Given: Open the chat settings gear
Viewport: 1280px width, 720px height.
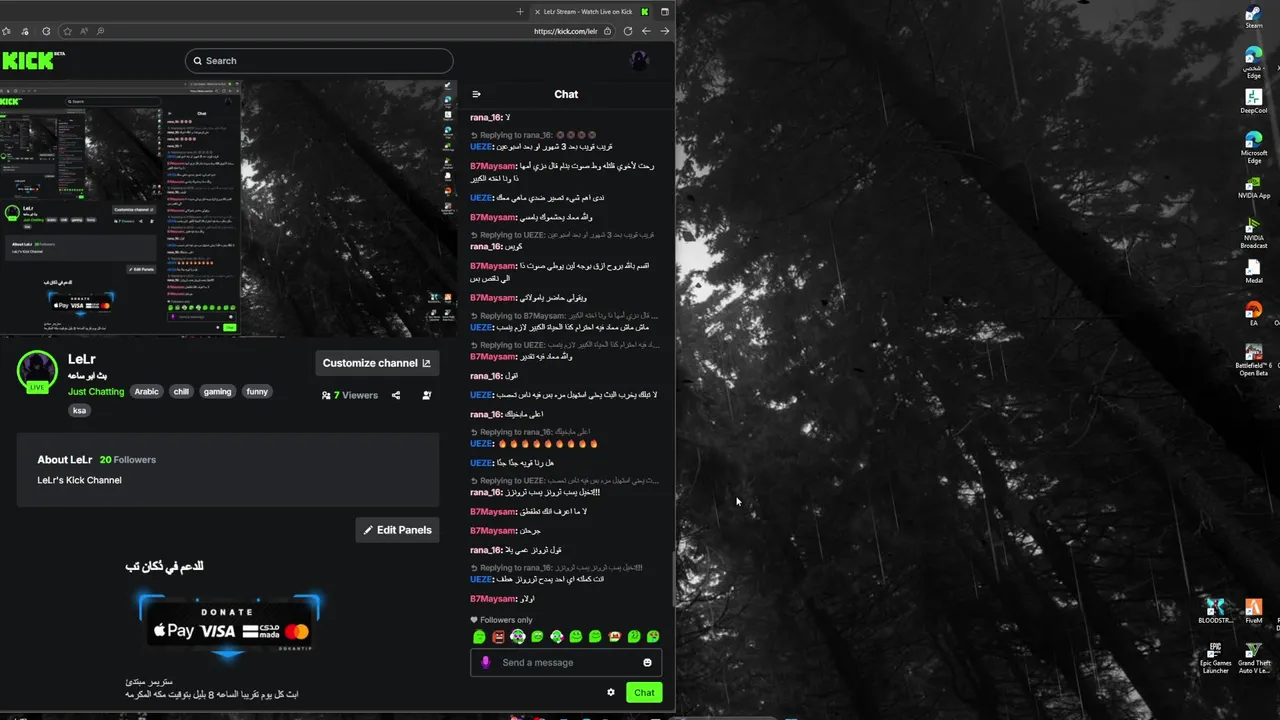Looking at the screenshot, I should click(611, 692).
